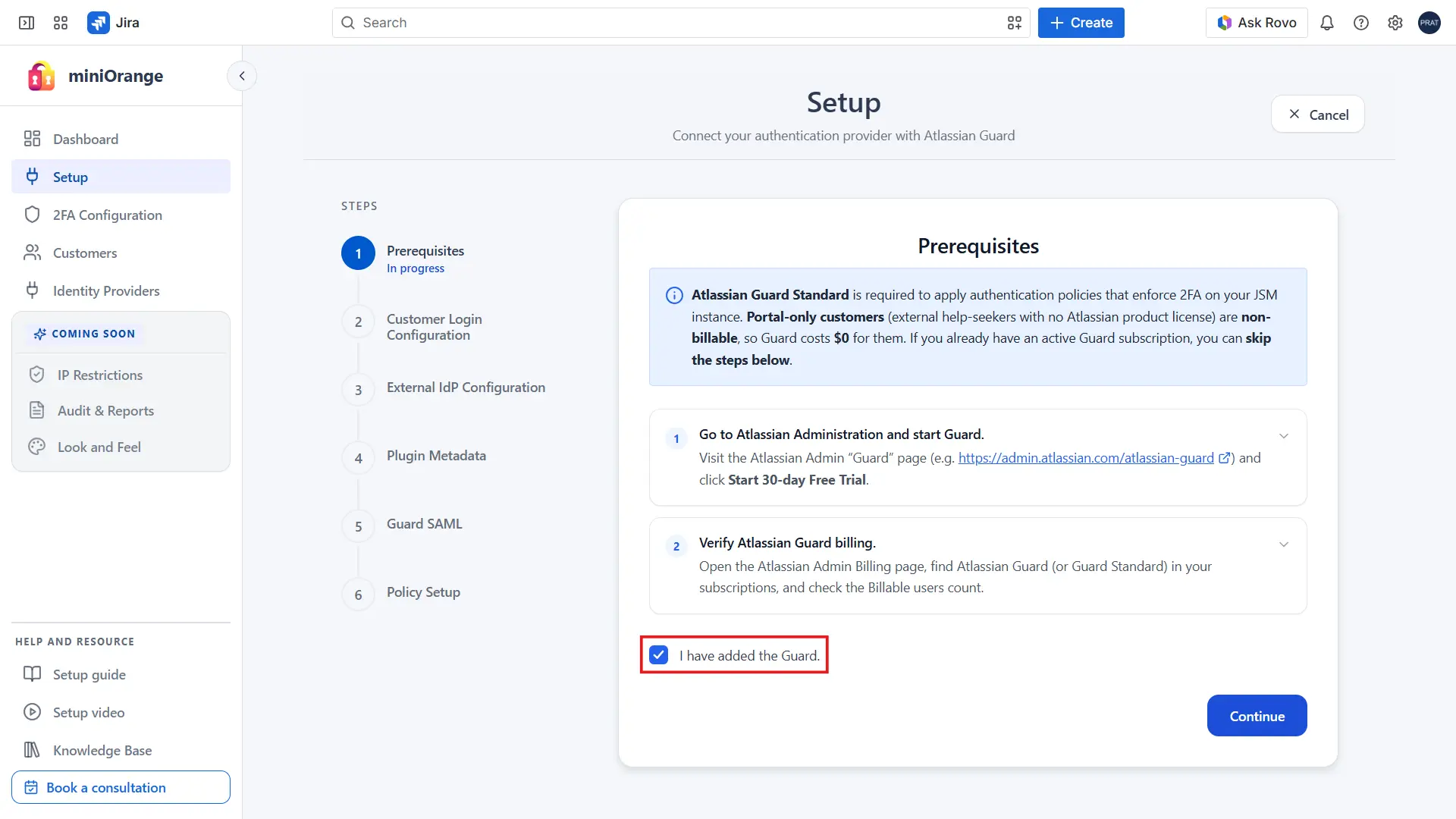Toggle the sidebar panel icon in top bar
Screen dimensions: 1456x819
(27, 23)
